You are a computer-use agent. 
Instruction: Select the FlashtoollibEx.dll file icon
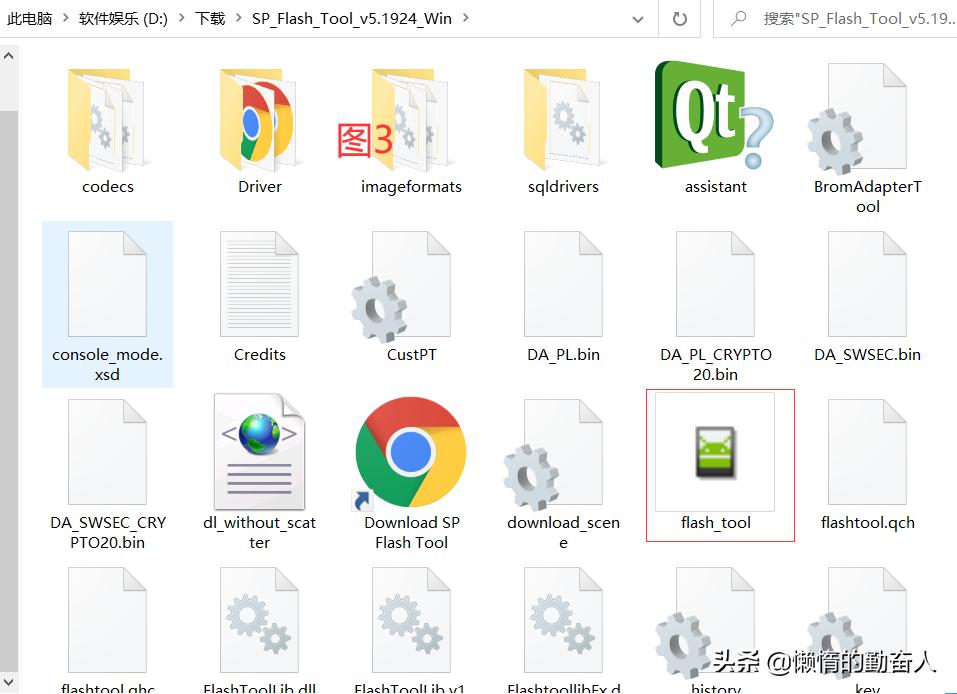[x=563, y=620]
